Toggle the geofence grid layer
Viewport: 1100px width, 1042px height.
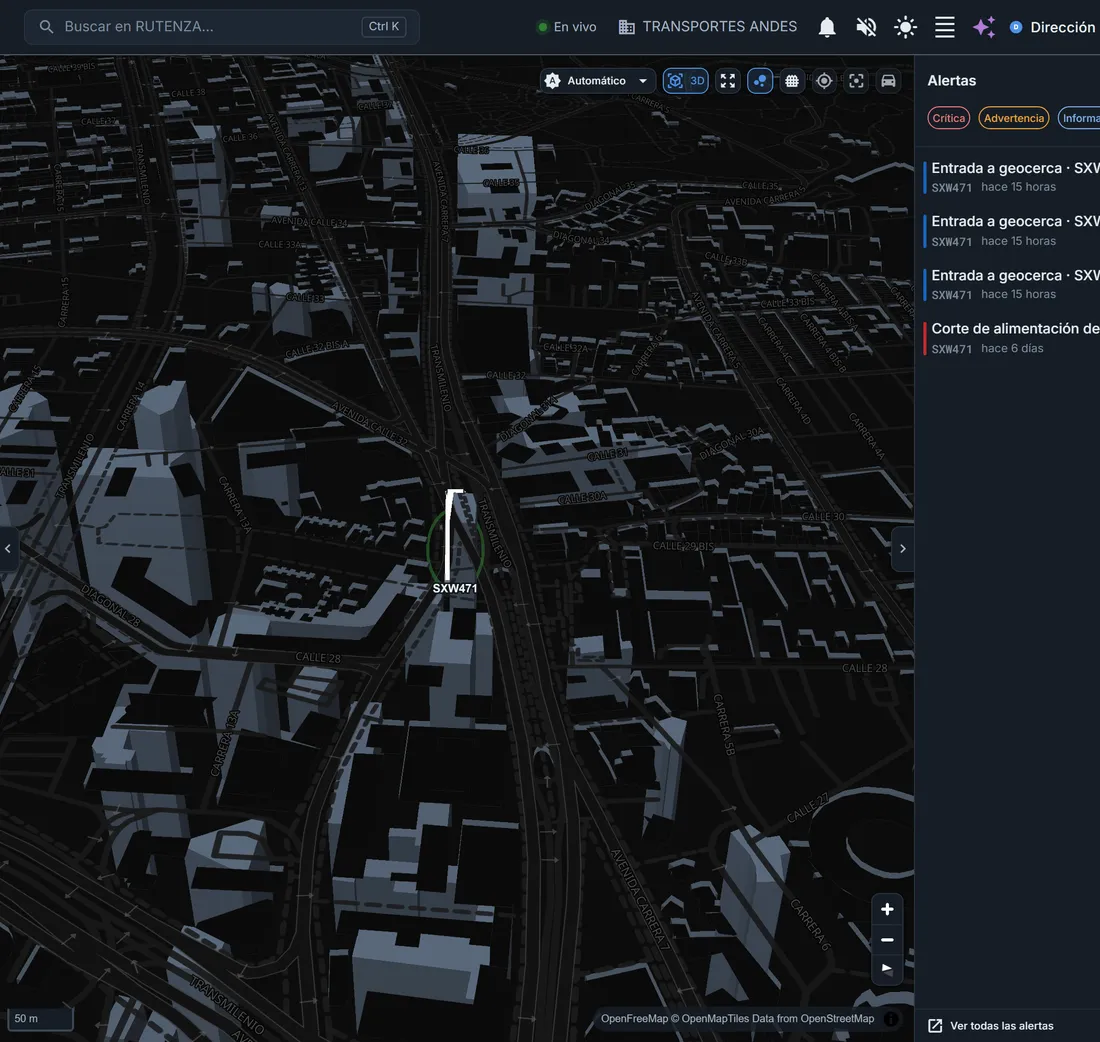click(792, 81)
